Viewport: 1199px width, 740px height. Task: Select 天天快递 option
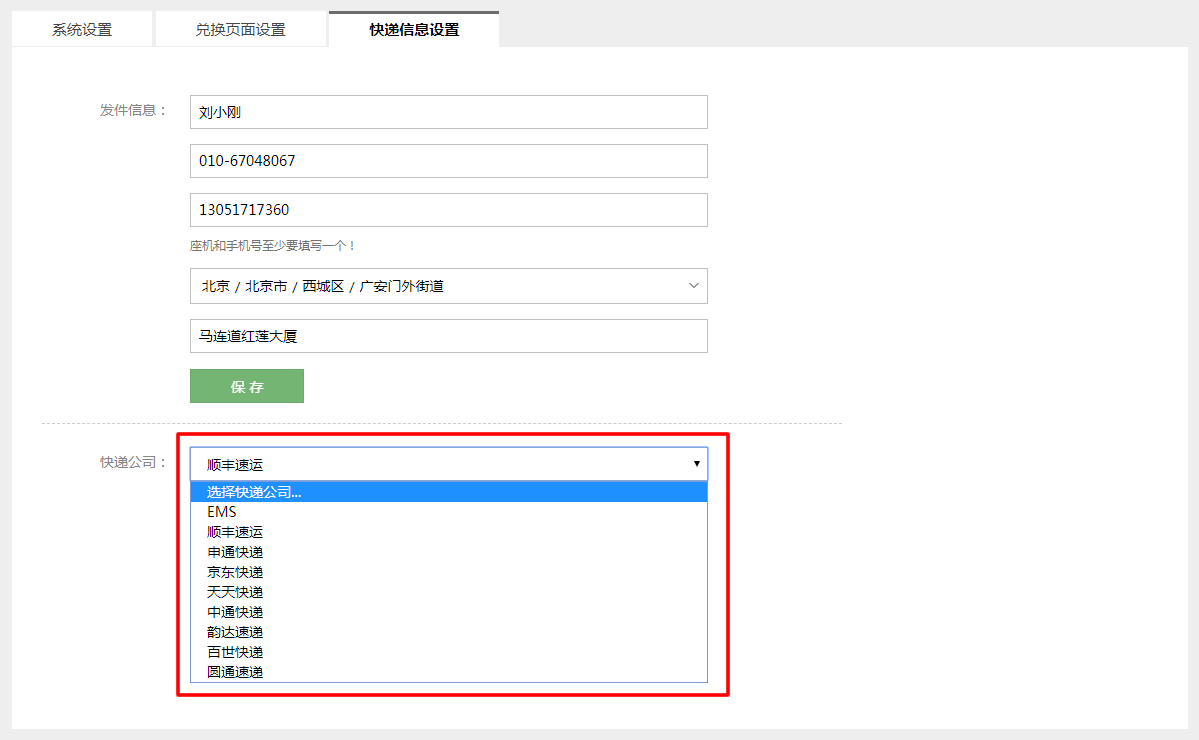449,592
